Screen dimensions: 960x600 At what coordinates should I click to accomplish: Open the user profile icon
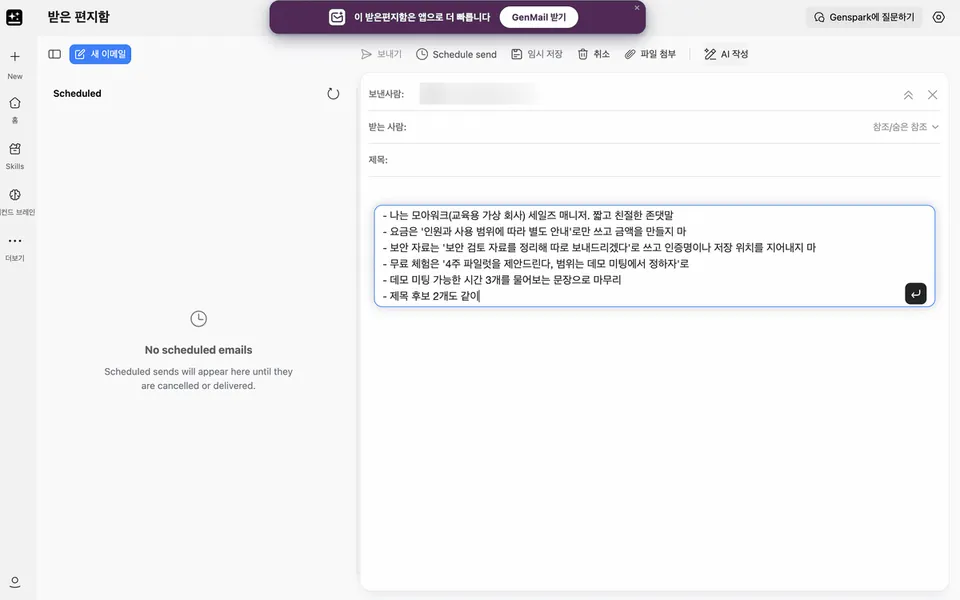tap(15, 582)
